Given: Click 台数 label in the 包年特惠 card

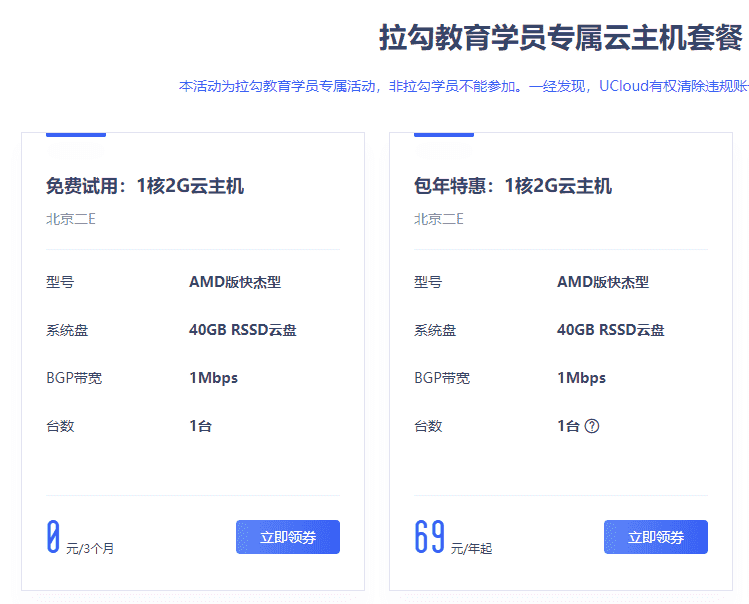Looking at the screenshot, I should pos(428,426).
